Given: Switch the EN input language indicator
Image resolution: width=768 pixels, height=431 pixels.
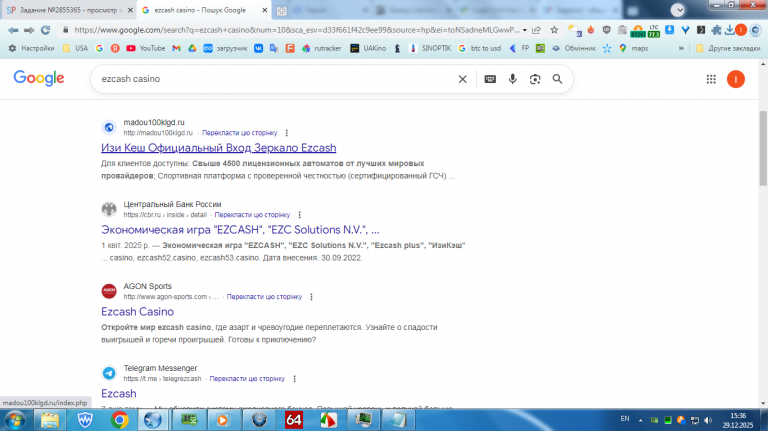Looking at the screenshot, I should pos(624,419).
